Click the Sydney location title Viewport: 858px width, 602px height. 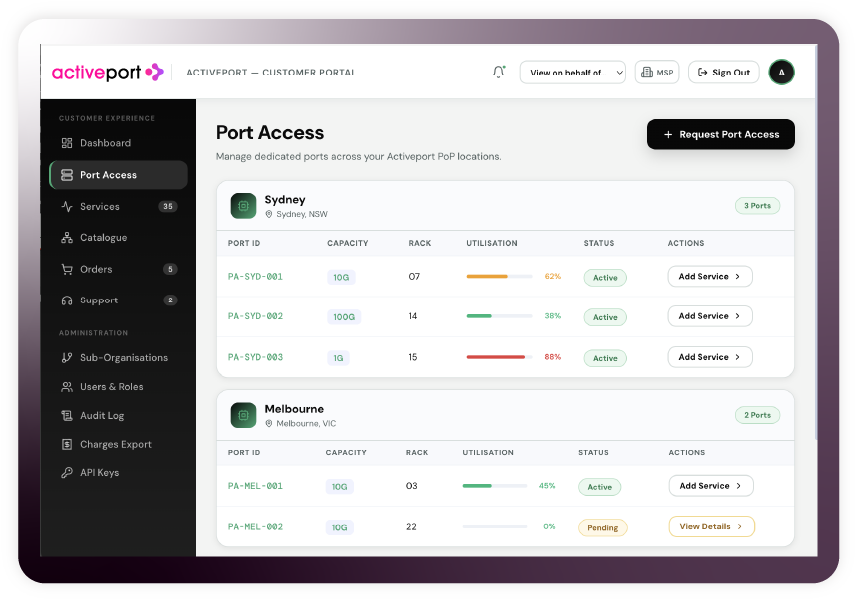click(x=285, y=200)
